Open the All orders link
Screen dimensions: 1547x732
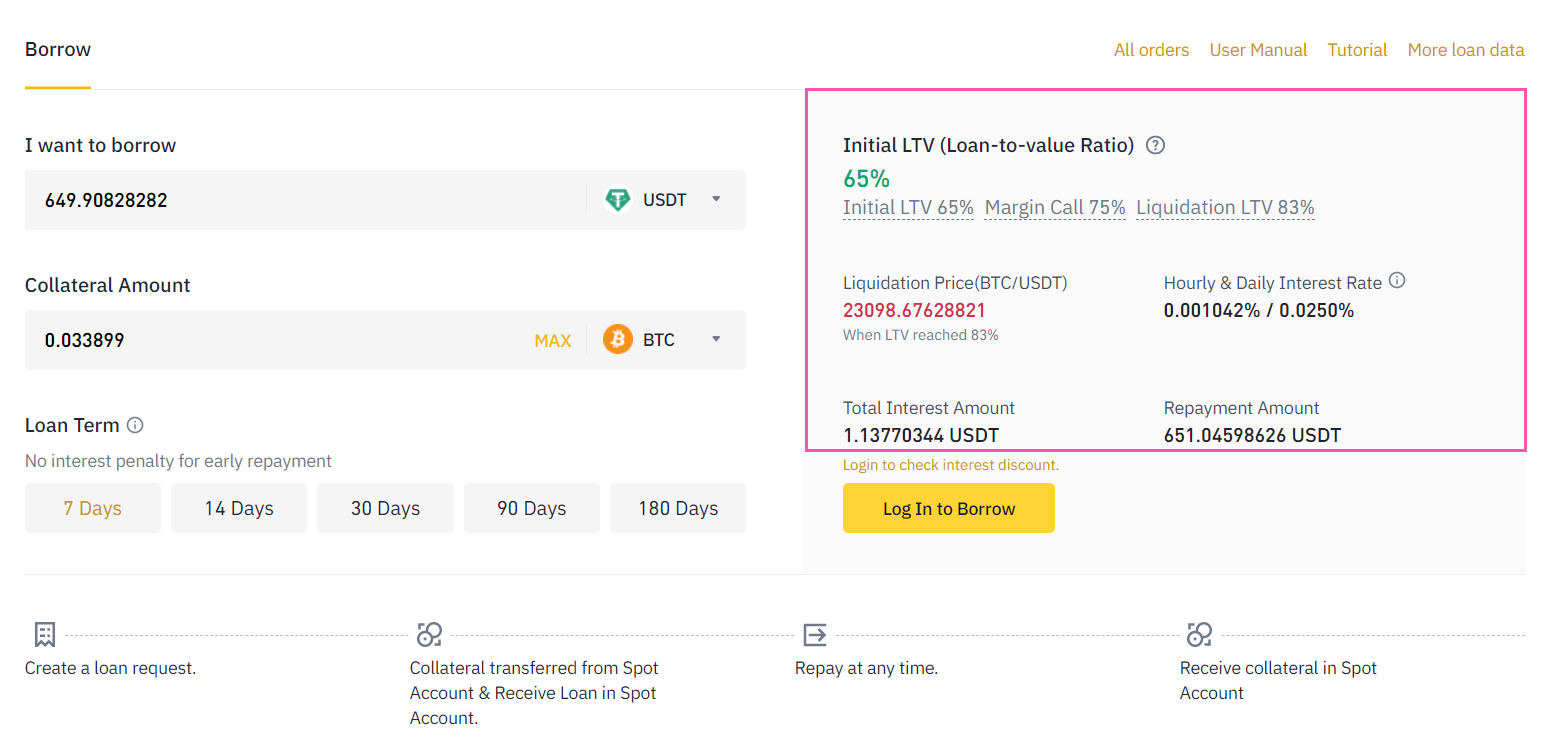1151,50
